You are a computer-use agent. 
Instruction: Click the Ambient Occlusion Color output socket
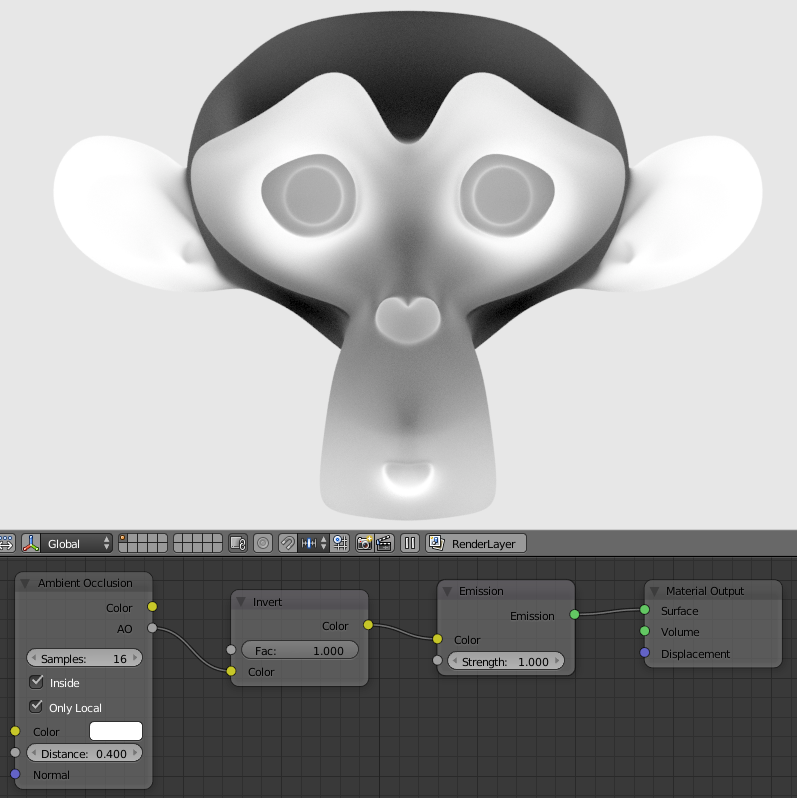152,607
